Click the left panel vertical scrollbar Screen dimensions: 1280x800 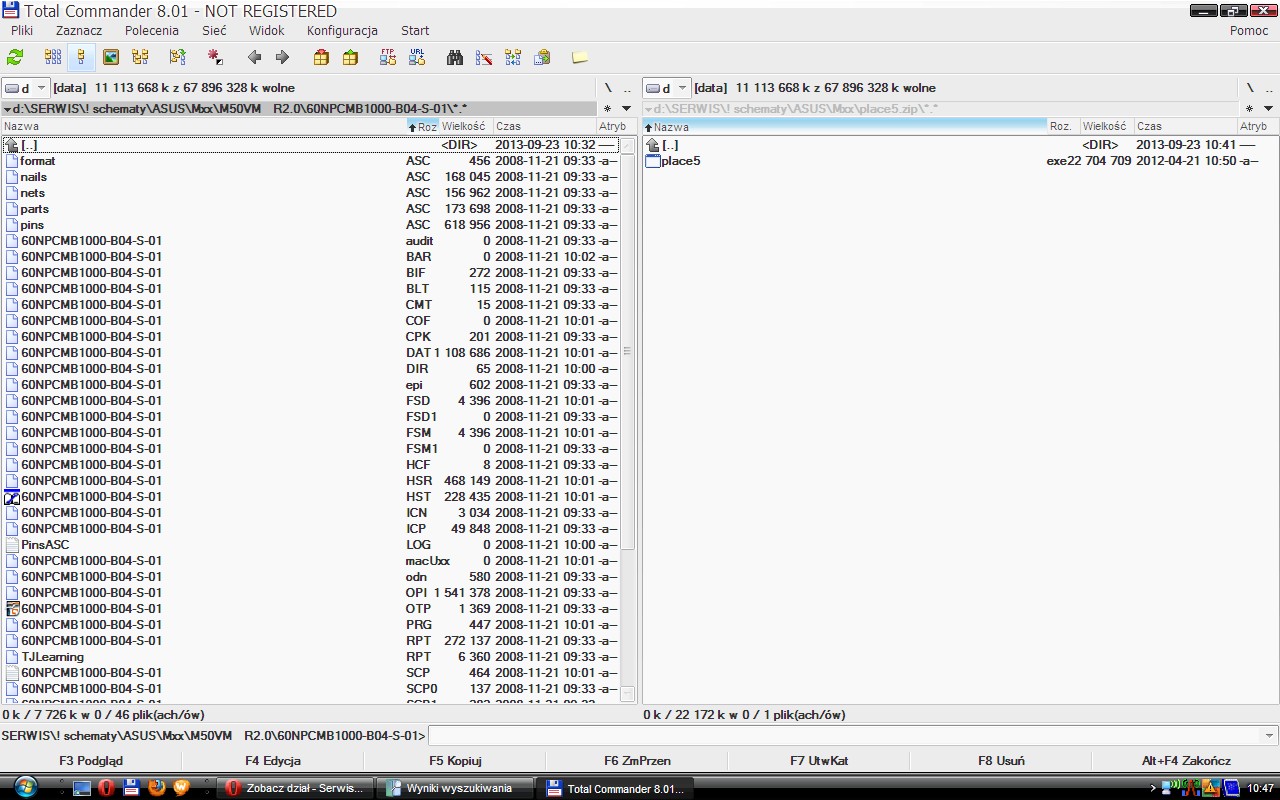(628, 420)
